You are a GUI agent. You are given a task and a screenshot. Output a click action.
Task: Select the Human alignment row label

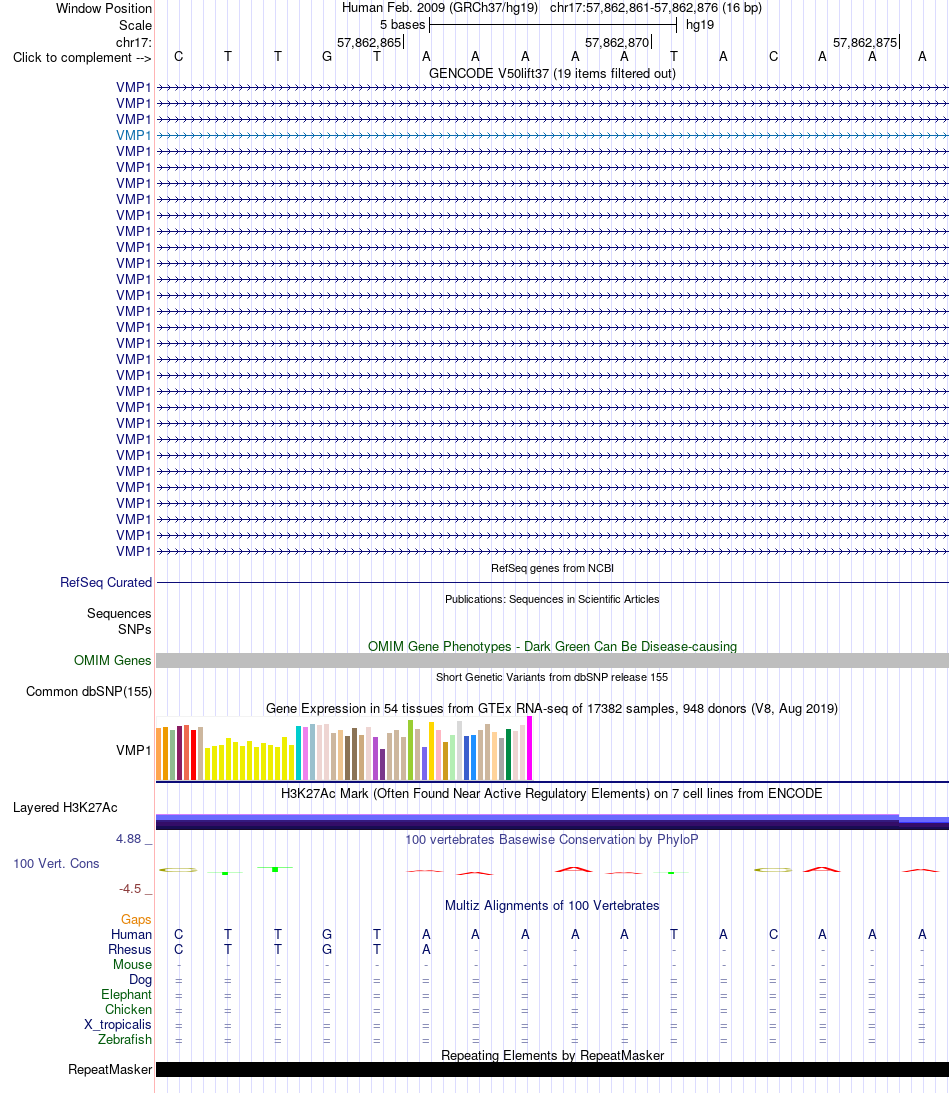(x=131, y=934)
